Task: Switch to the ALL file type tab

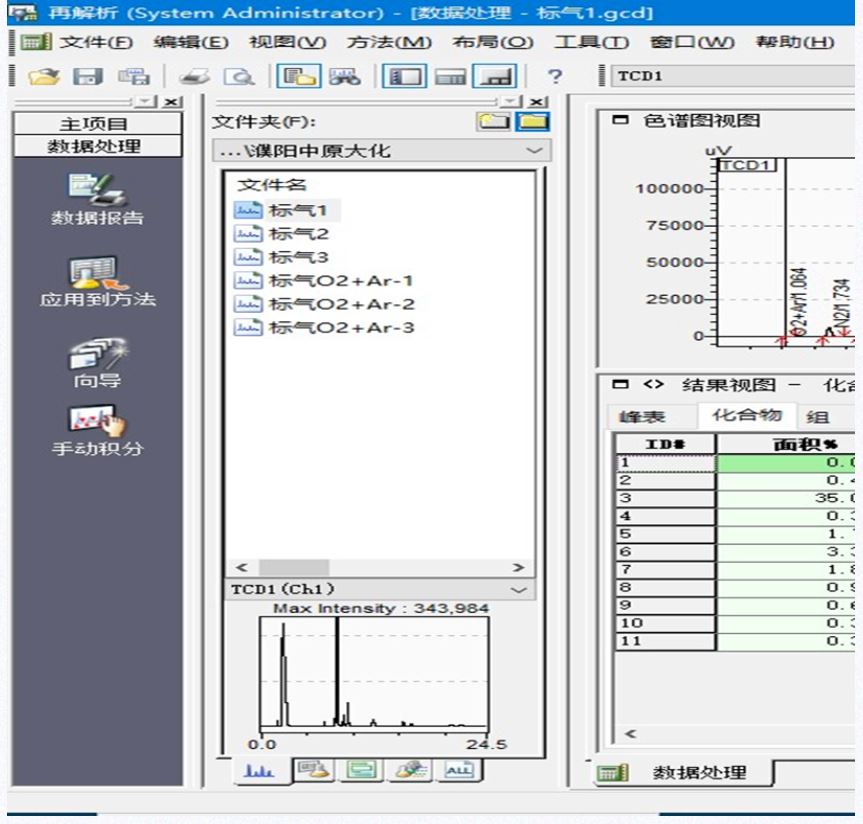Action: coord(458,769)
